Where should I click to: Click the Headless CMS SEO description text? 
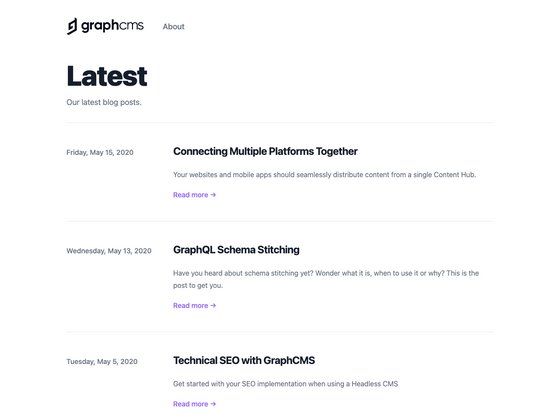tap(285, 384)
